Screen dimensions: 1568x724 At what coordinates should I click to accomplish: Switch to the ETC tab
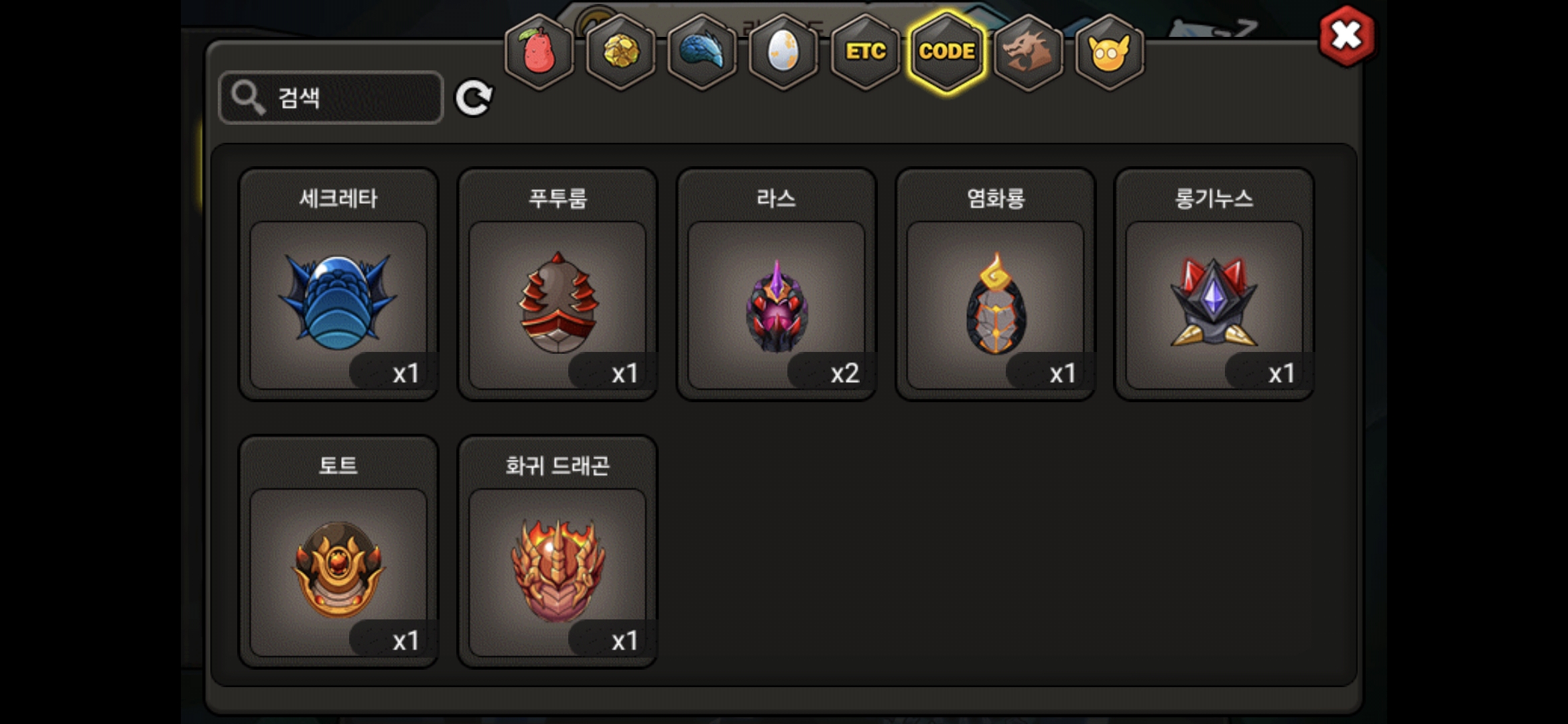[x=865, y=52]
